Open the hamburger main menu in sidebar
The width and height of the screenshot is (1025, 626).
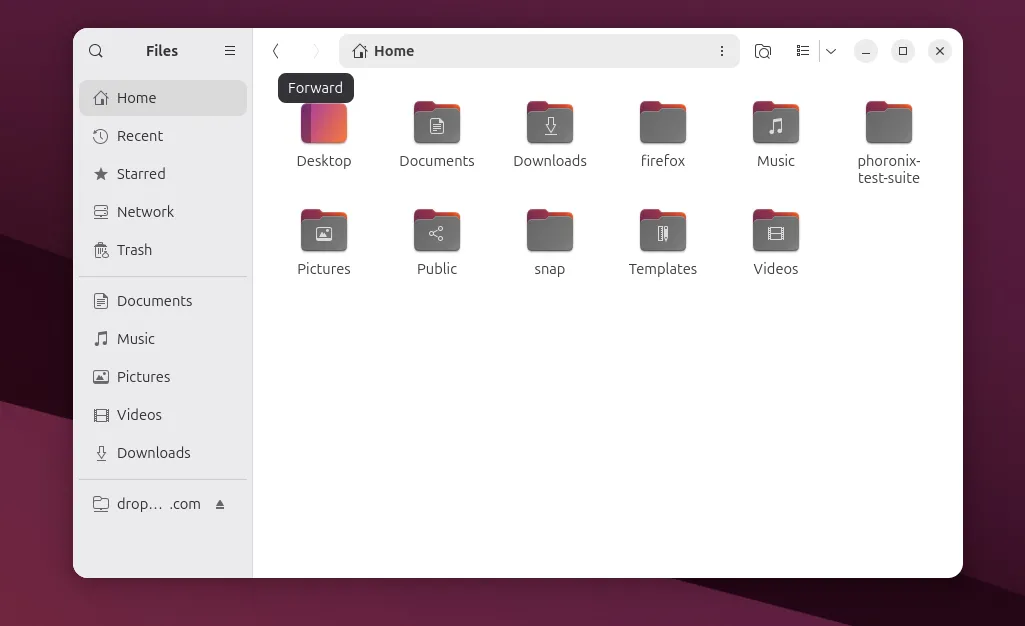point(230,51)
